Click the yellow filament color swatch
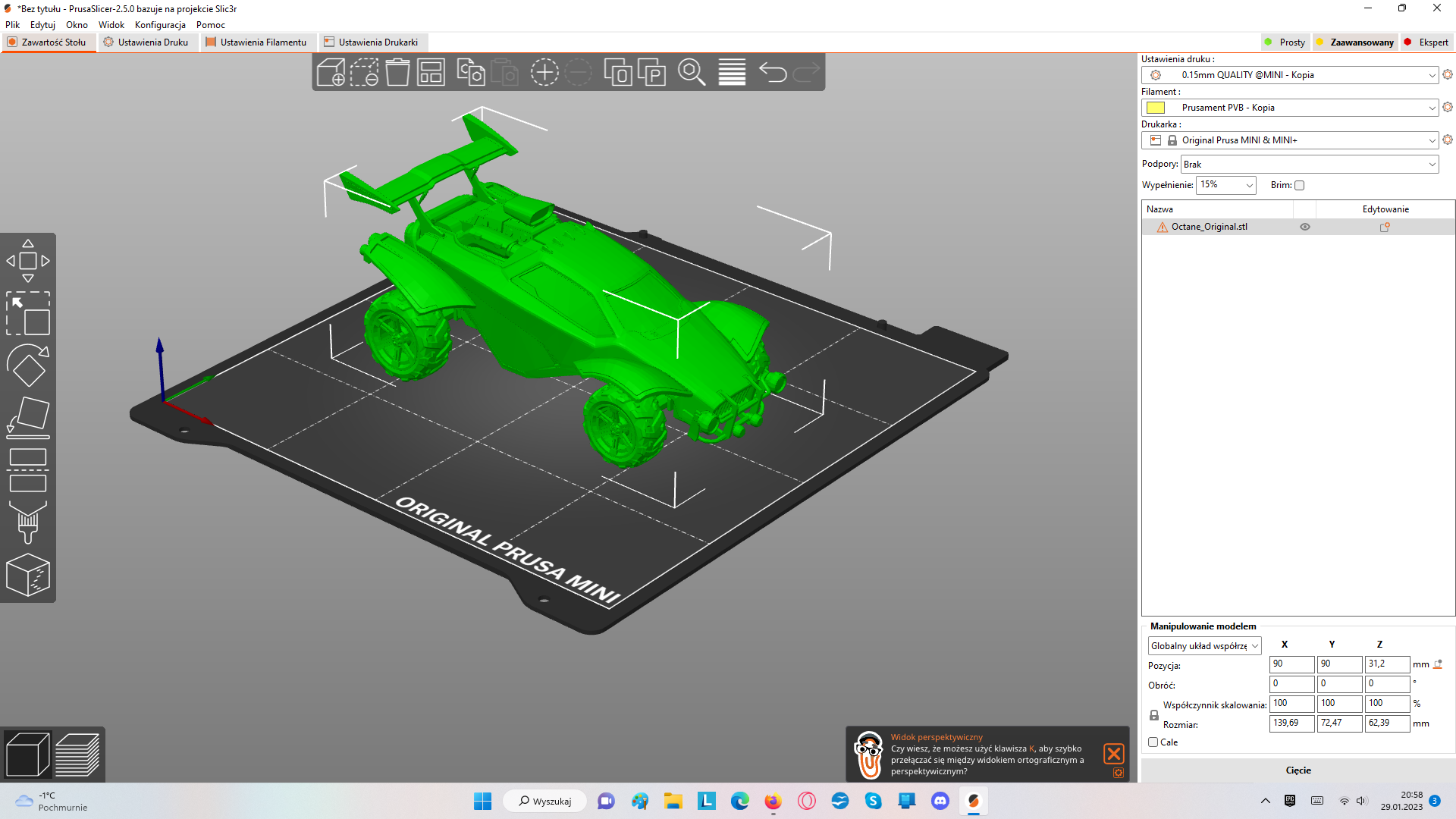Viewport: 1456px width, 819px height. 1156,108
